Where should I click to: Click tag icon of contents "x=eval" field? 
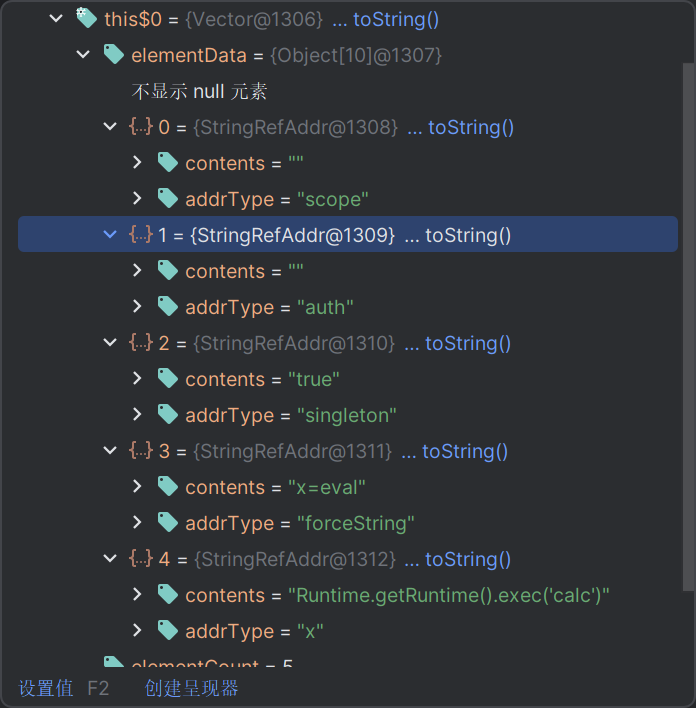(x=168, y=487)
